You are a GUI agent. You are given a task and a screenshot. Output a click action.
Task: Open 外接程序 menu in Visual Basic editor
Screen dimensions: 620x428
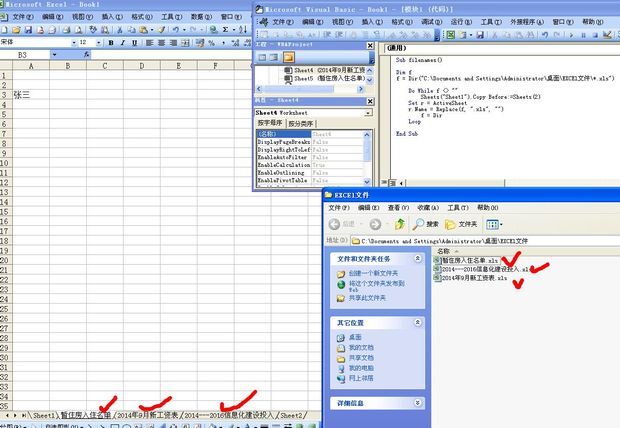tap(527, 22)
